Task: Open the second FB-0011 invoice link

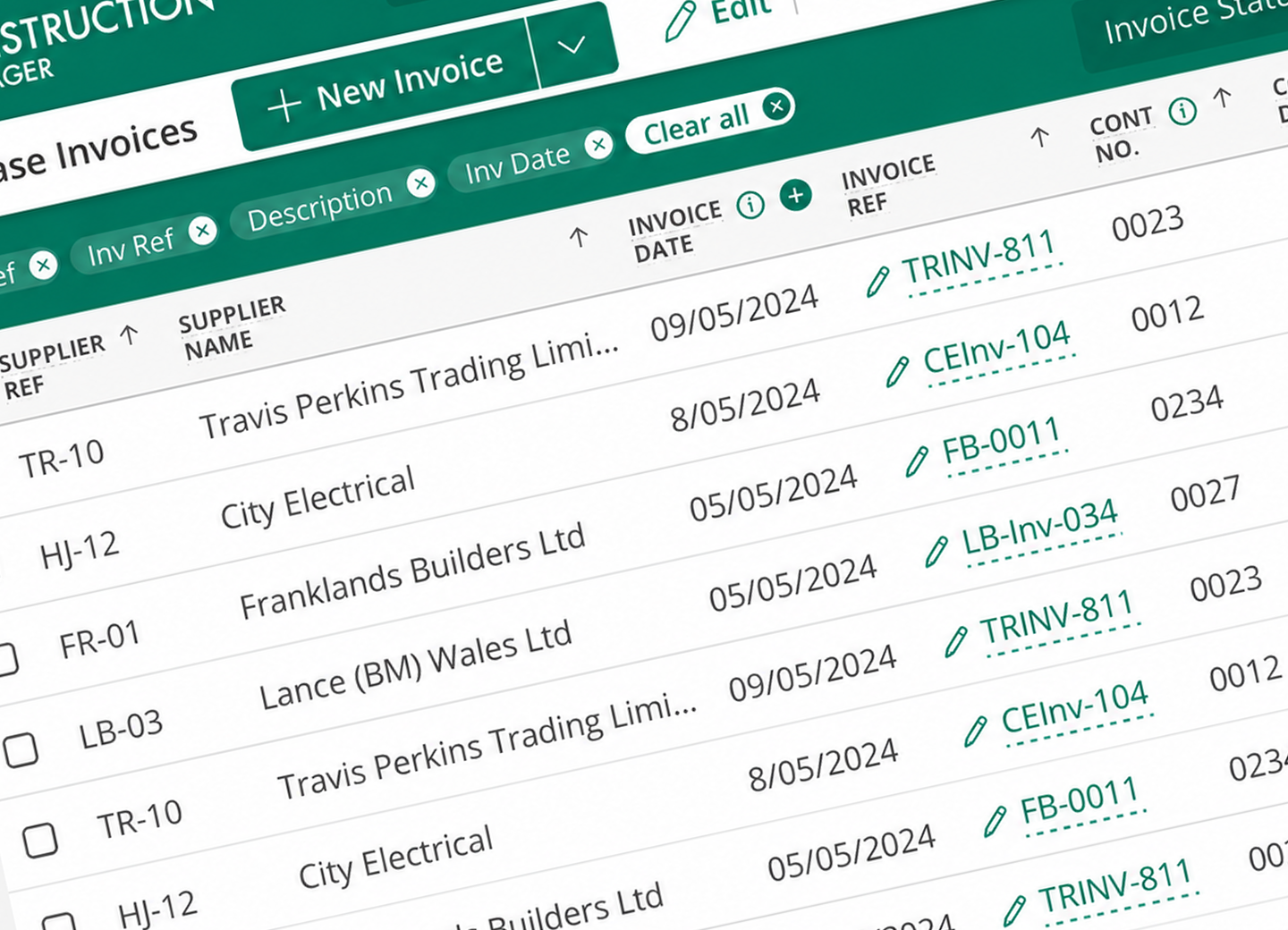Action: coord(1080,801)
